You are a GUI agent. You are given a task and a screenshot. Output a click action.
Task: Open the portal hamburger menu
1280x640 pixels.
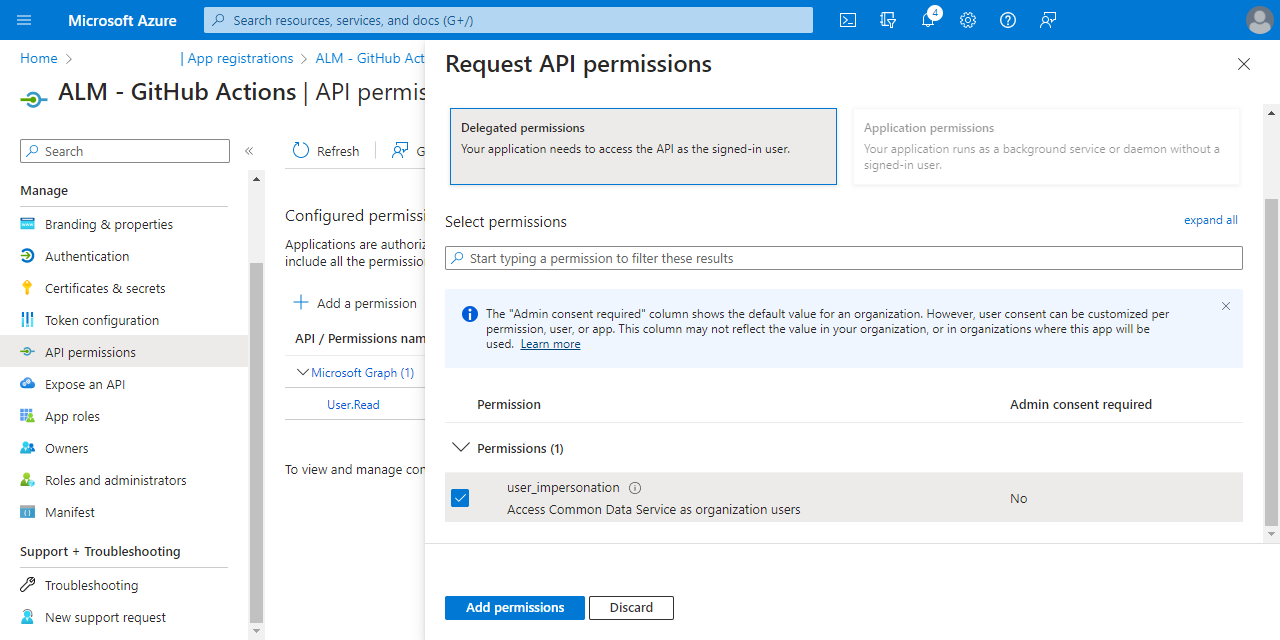[x=24, y=20]
